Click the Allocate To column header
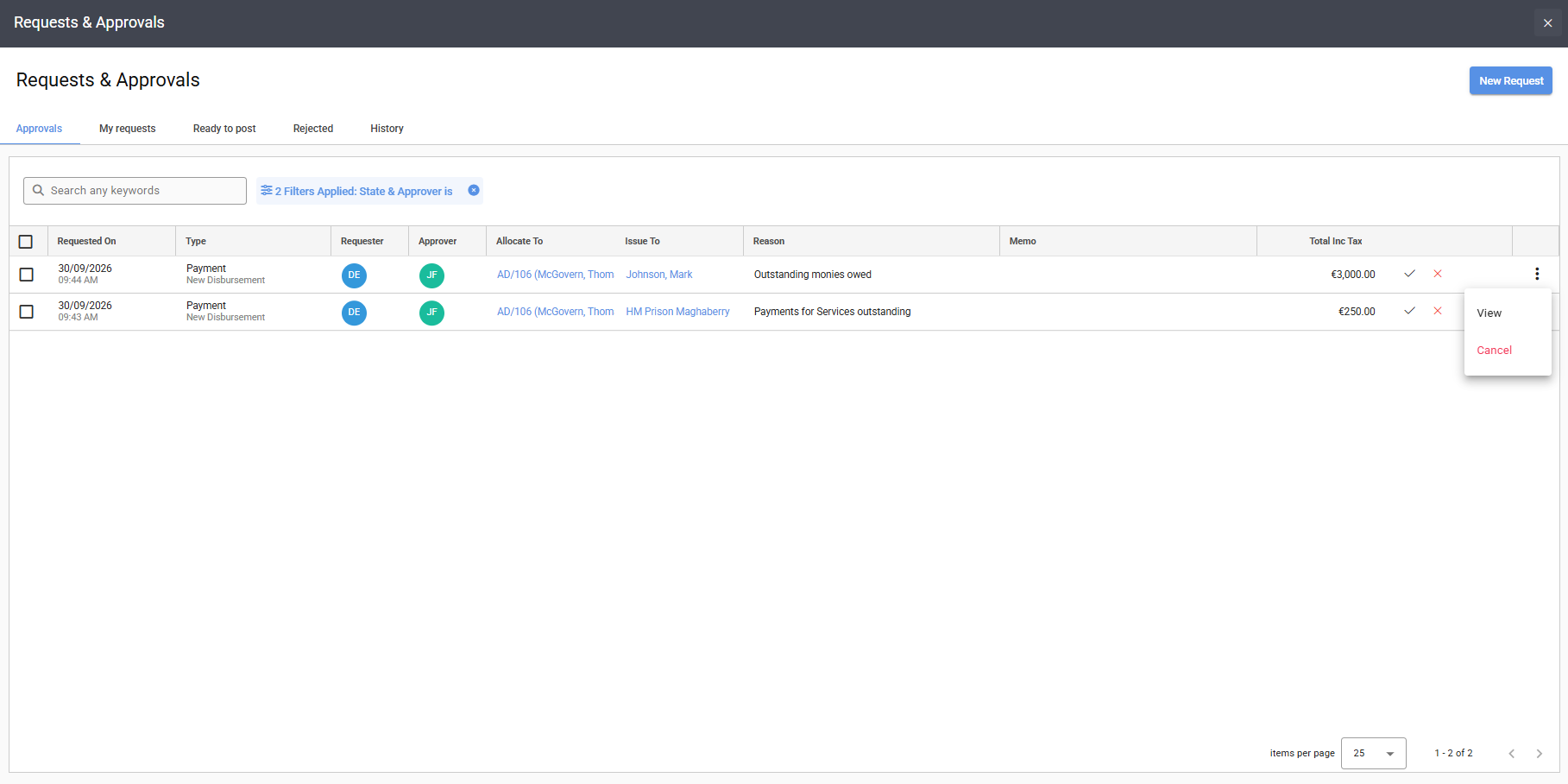1568x784 pixels. [x=520, y=241]
